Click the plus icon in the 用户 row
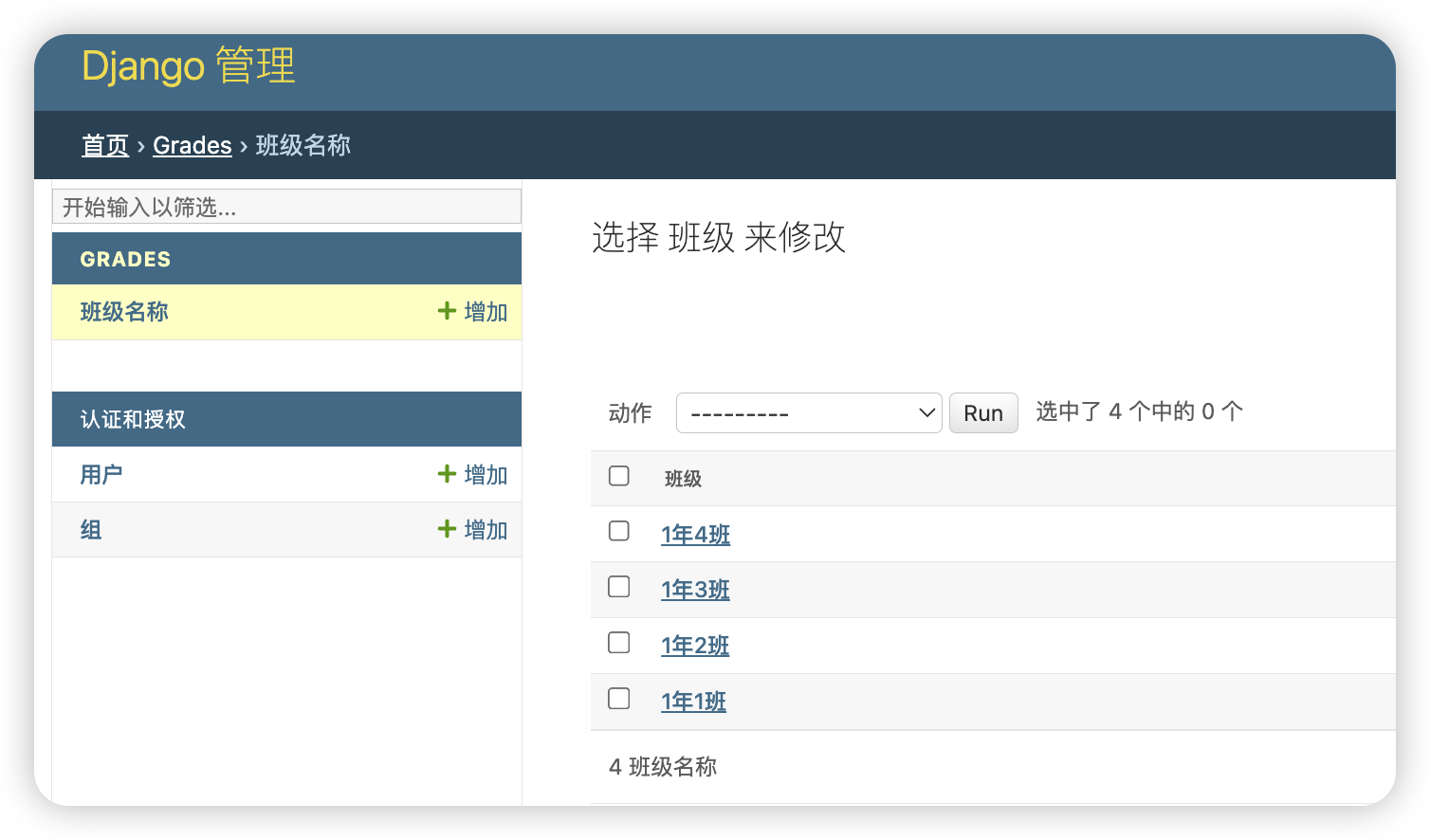The image size is (1430, 840). tap(447, 474)
